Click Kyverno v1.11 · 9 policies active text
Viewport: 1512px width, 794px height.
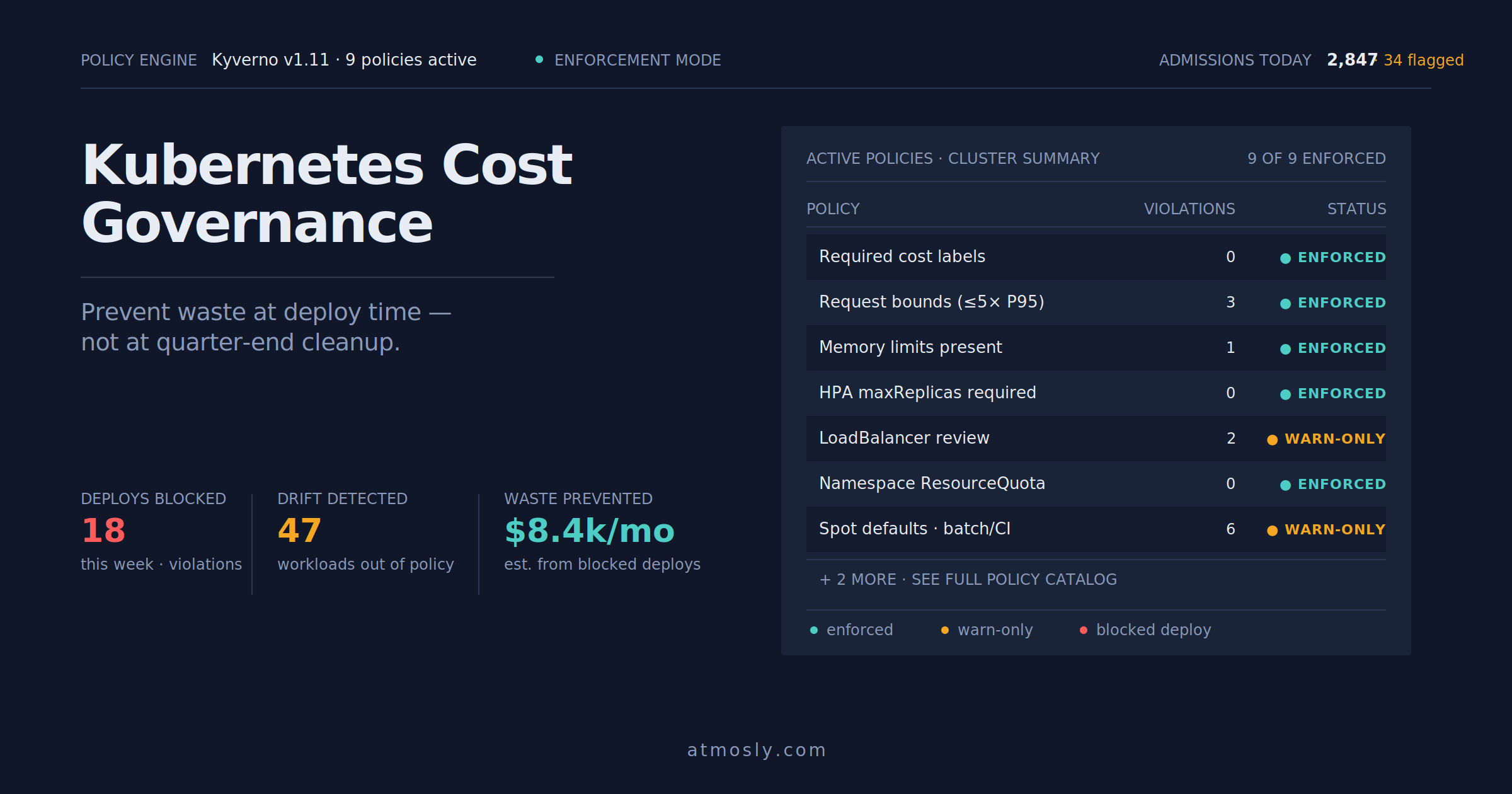344,60
